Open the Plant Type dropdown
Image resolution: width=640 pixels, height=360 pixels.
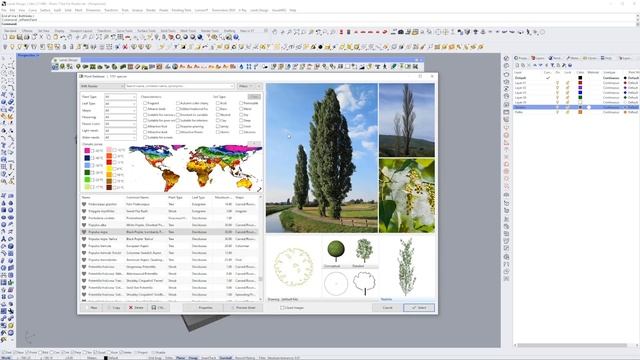pos(120,97)
